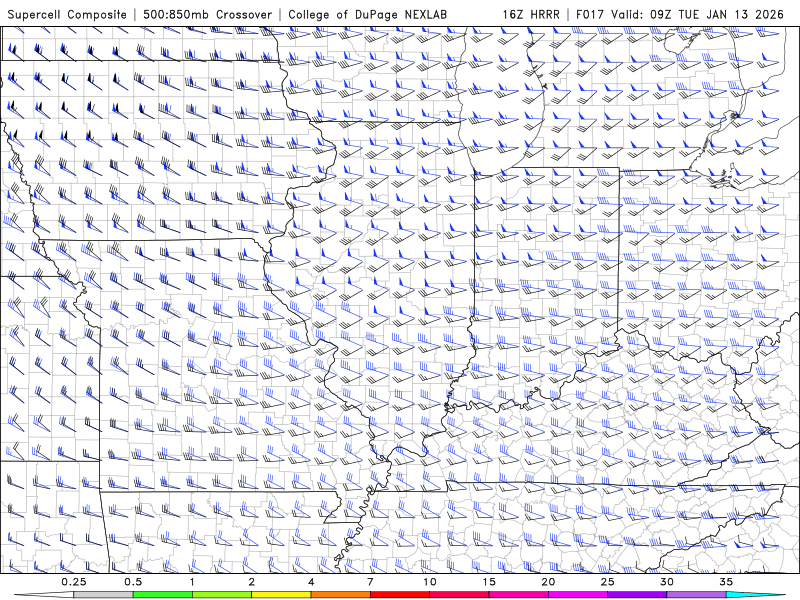Click the orange legend swatch between 4 and 7
Screen dimensions: 800x600
point(340,595)
